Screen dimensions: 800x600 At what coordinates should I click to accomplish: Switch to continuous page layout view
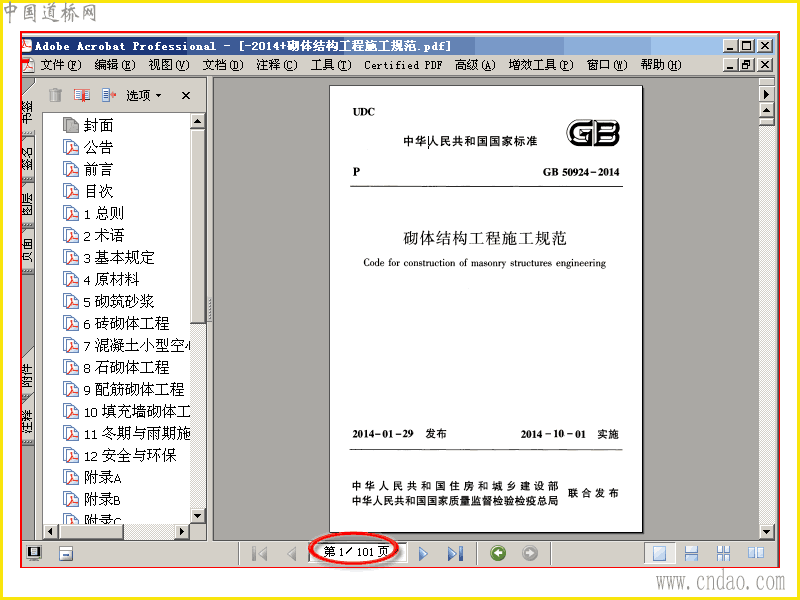click(691, 553)
